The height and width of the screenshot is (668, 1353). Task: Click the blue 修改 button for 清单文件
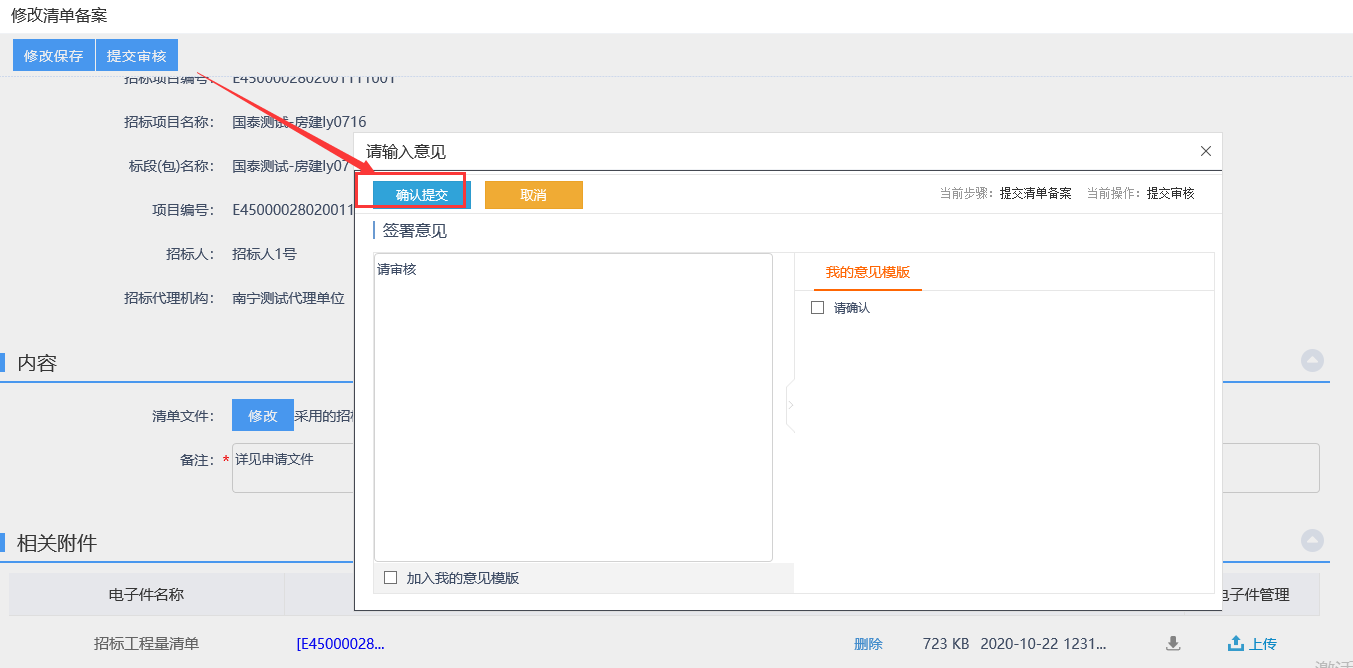click(x=262, y=415)
